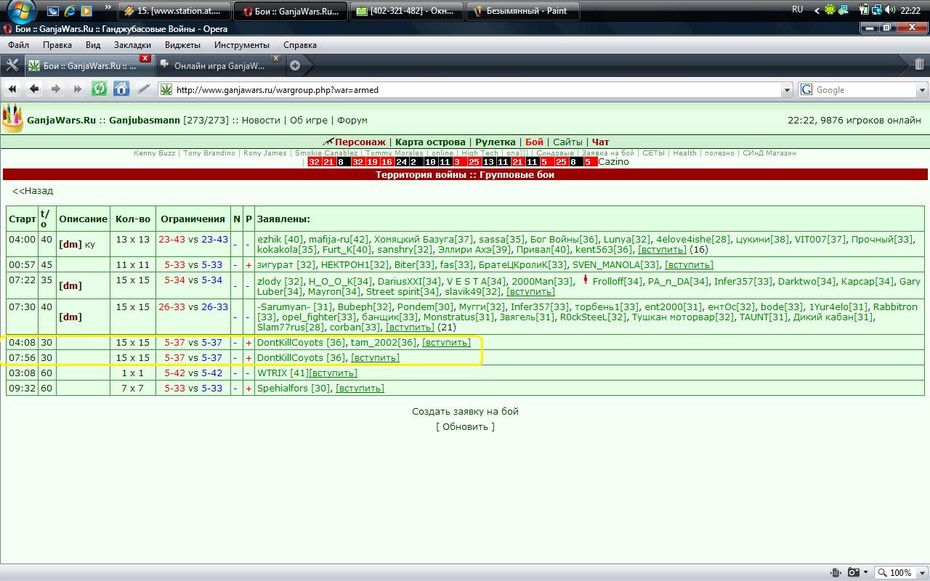Viewport: 930px width, 581px height.
Task: Click the volume speaker tray icon
Action: coord(890,10)
